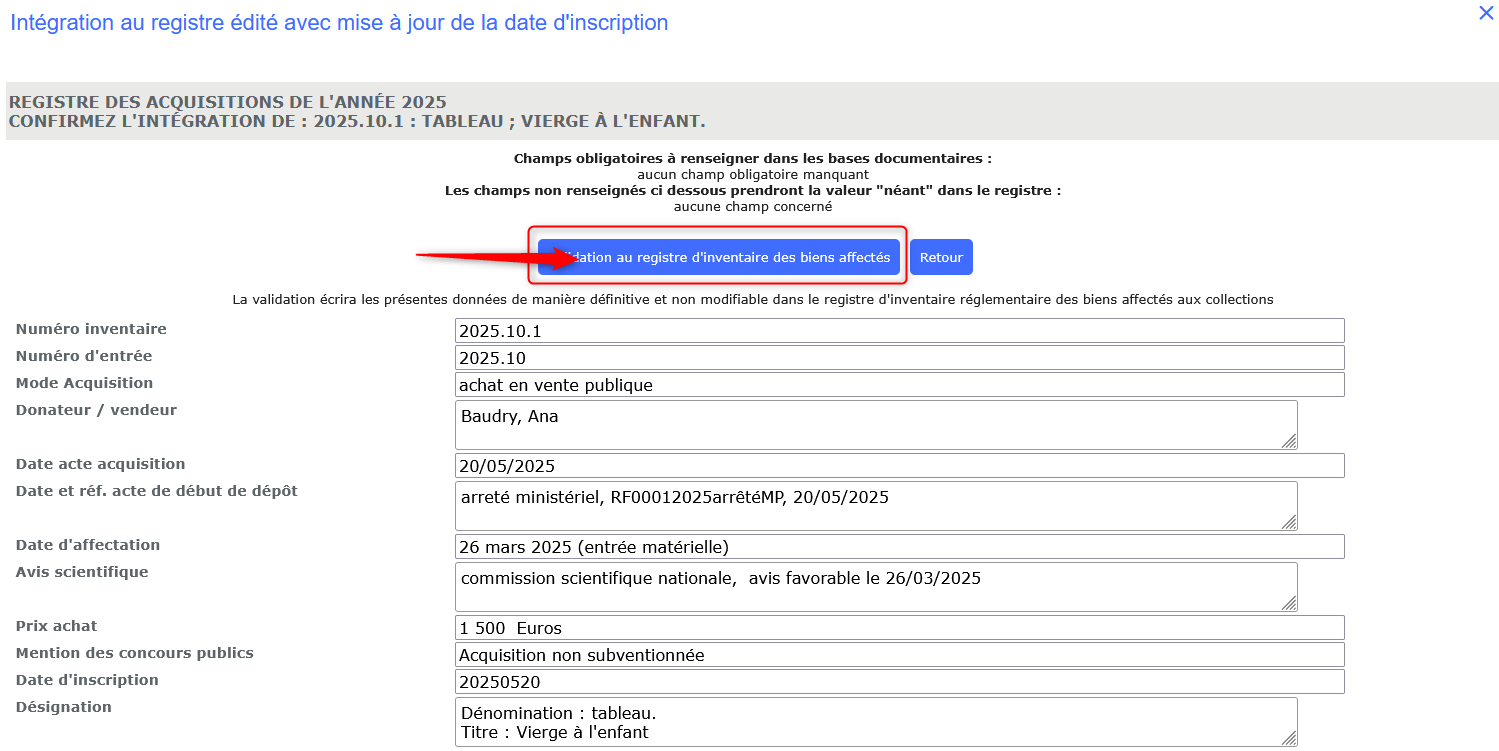Click the "Numéro d'entrée" label

[x=84, y=356]
